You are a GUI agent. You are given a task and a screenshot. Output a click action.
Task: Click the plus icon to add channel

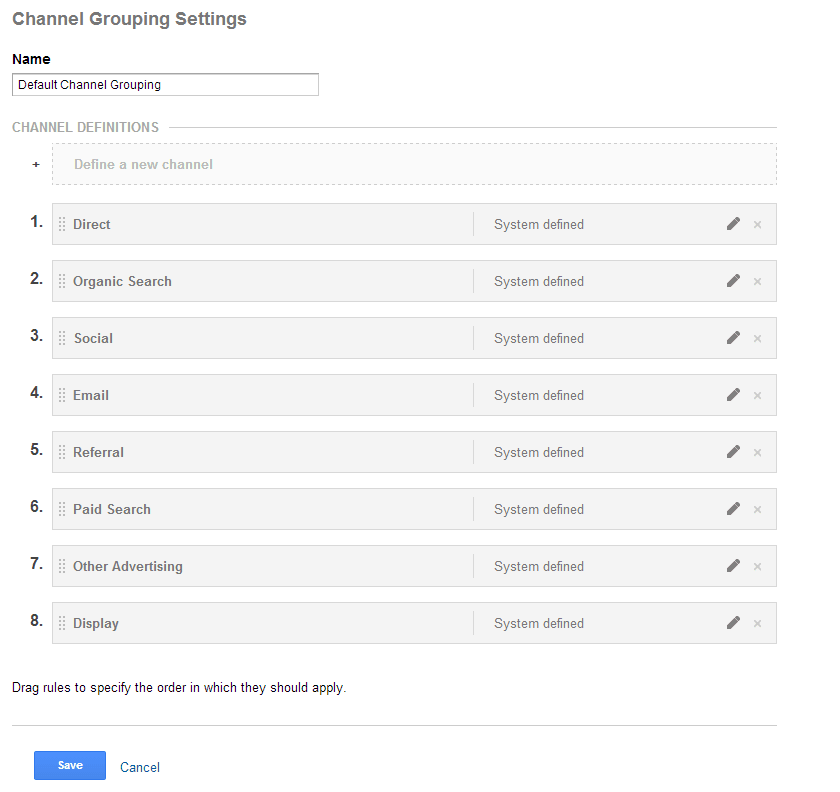pos(36,165)
